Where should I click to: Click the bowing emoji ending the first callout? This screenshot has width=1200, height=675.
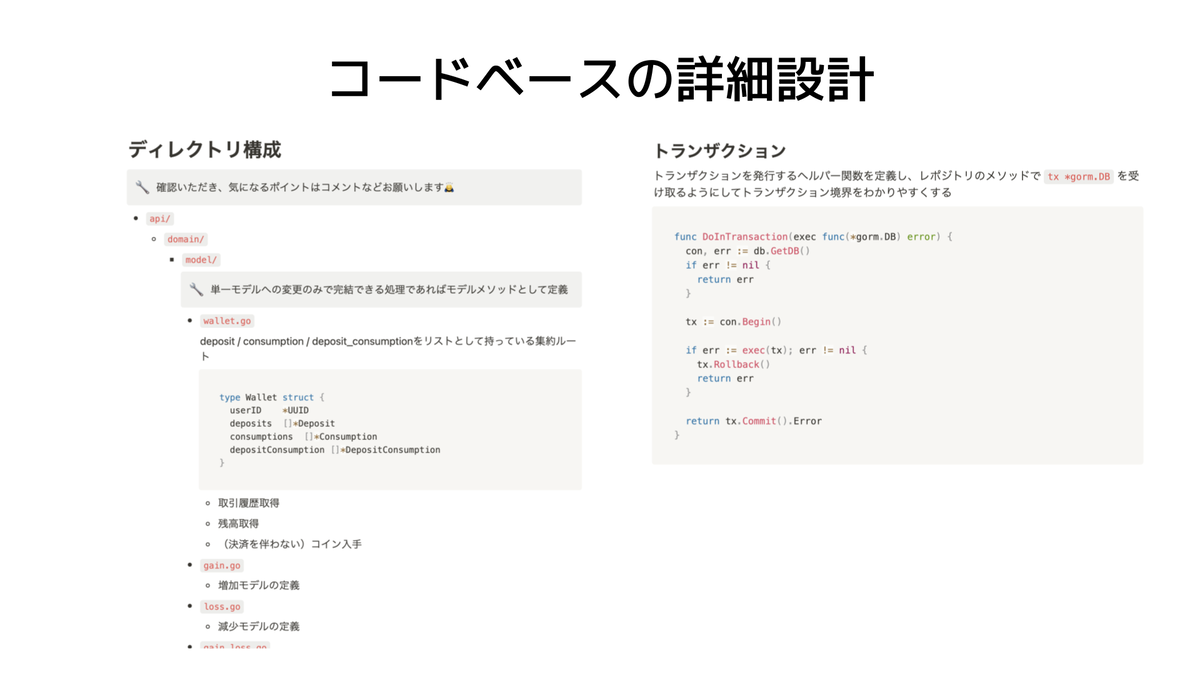pyautogui.click(x=448, y=187)
